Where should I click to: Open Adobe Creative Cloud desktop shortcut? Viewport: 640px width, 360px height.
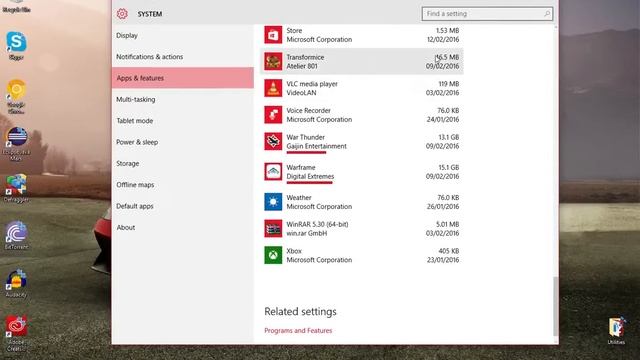pyautogui.click(x=16, y=333)
